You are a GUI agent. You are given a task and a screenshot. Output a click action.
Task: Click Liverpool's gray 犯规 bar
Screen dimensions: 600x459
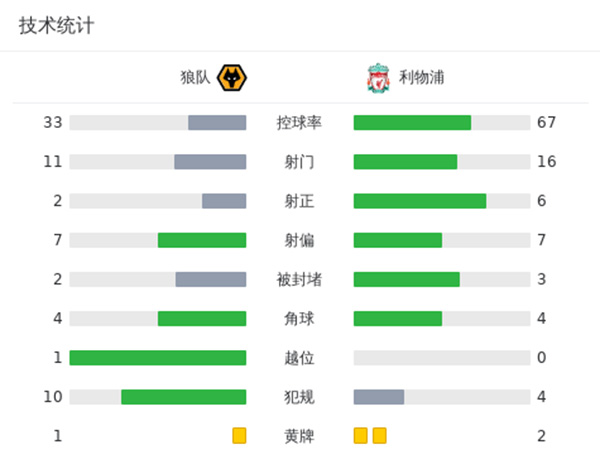tap(379, 397)
